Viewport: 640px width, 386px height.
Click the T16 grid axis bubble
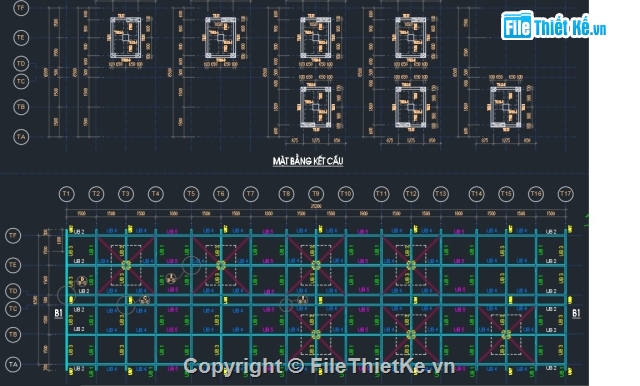(536, 194)
